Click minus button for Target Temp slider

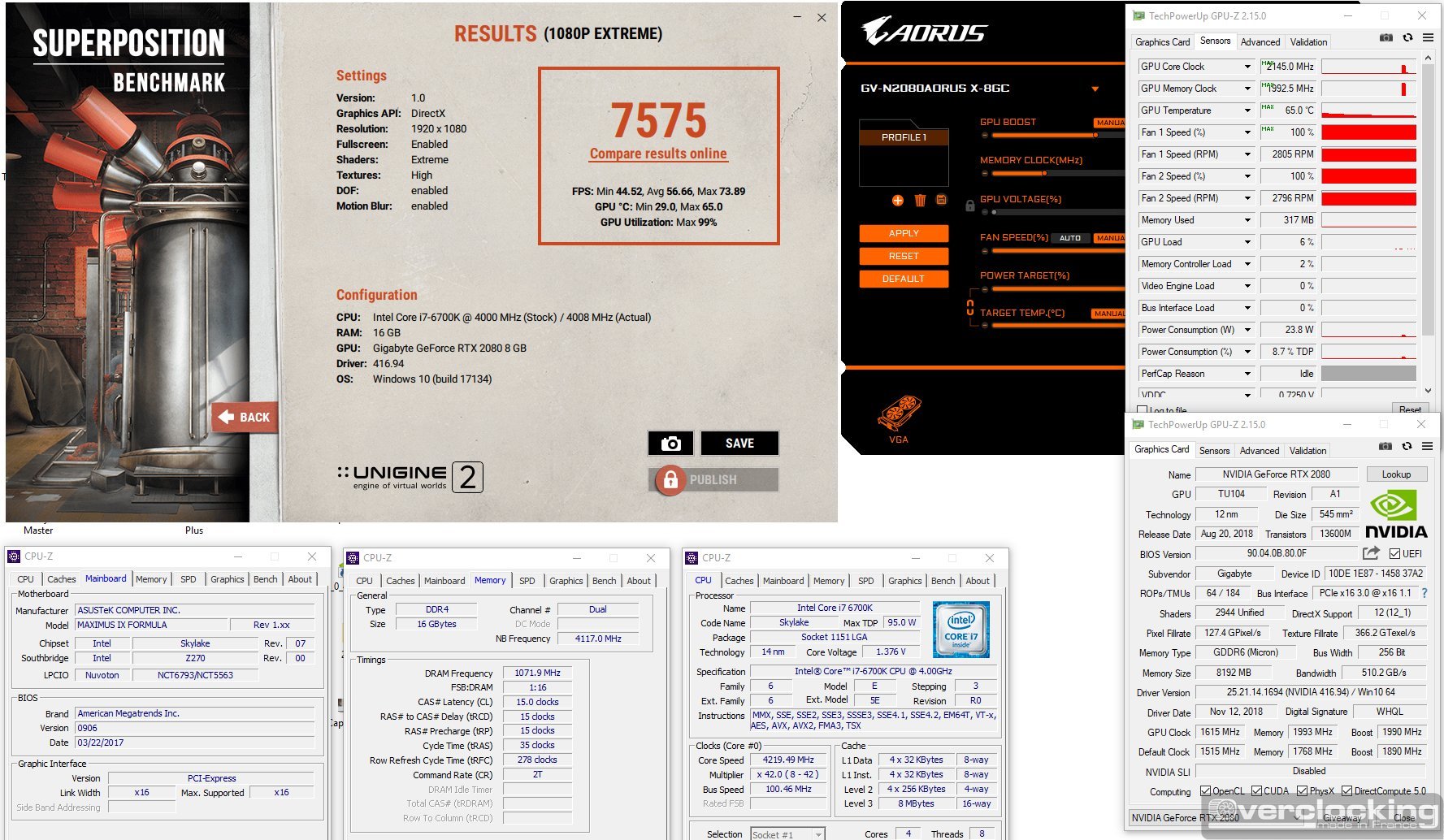pos(984,326)
